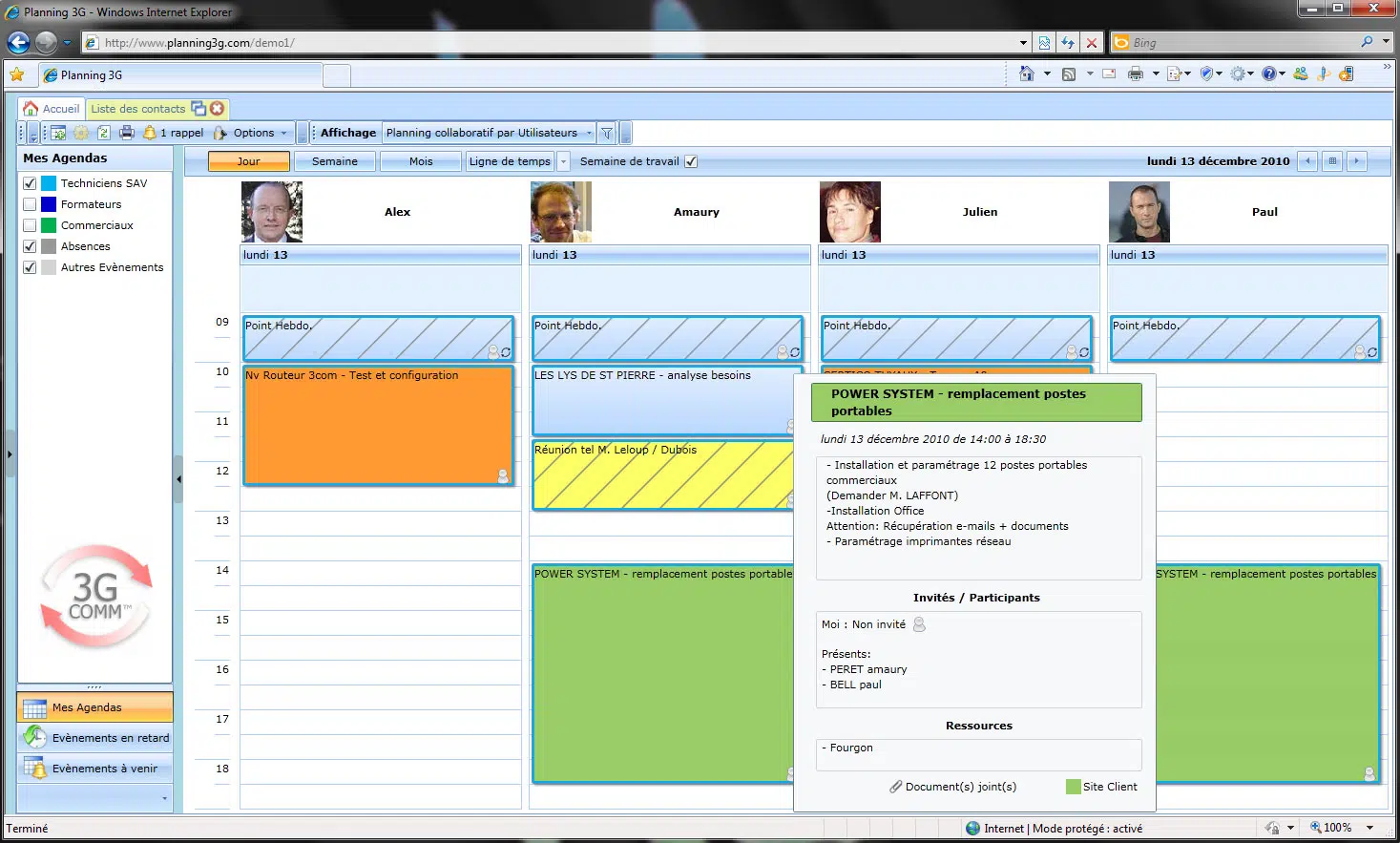Switch to the Accueil tab

click(52, 109)
